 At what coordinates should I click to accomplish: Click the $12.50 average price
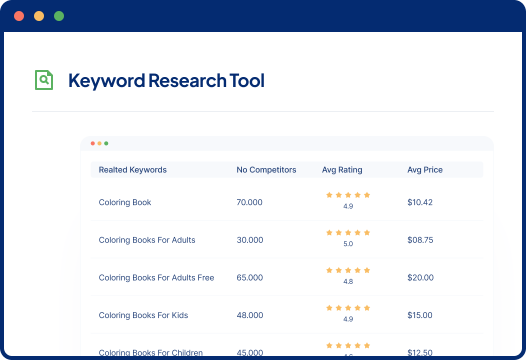pos(420,352)
